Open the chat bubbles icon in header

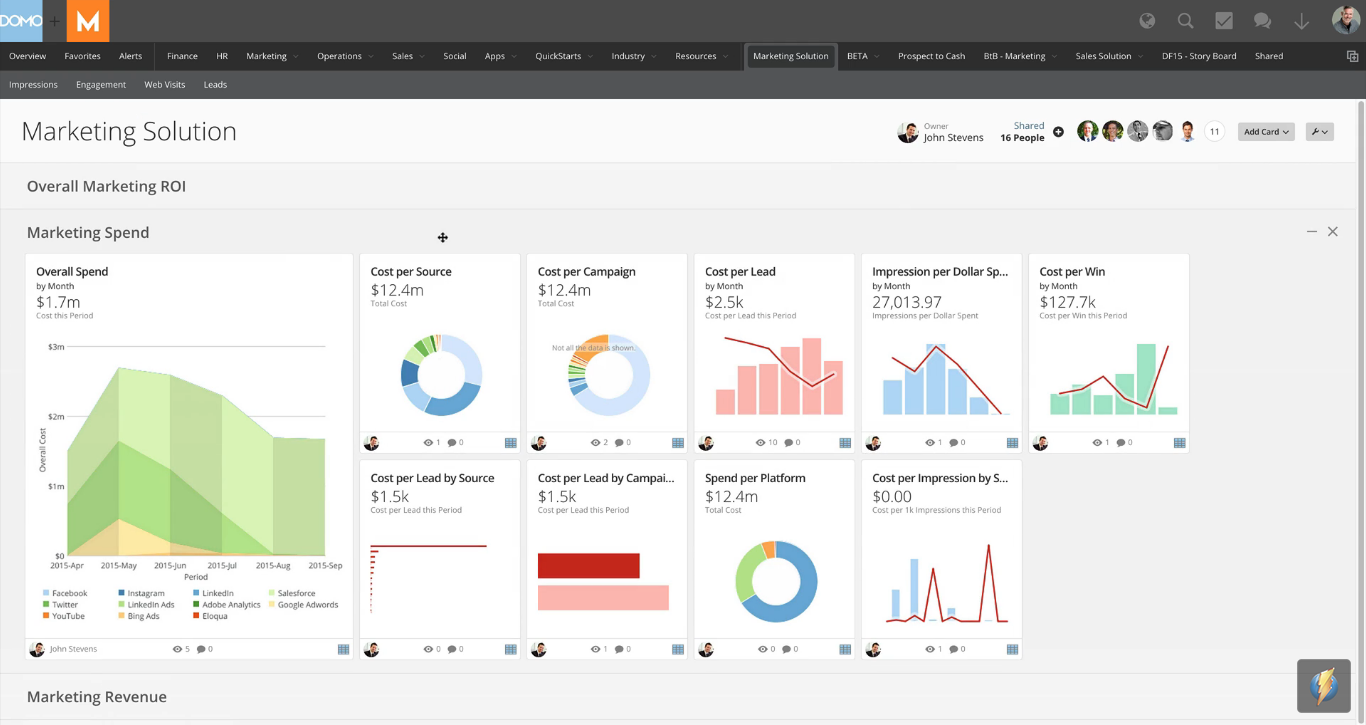tap(1262, 21)
